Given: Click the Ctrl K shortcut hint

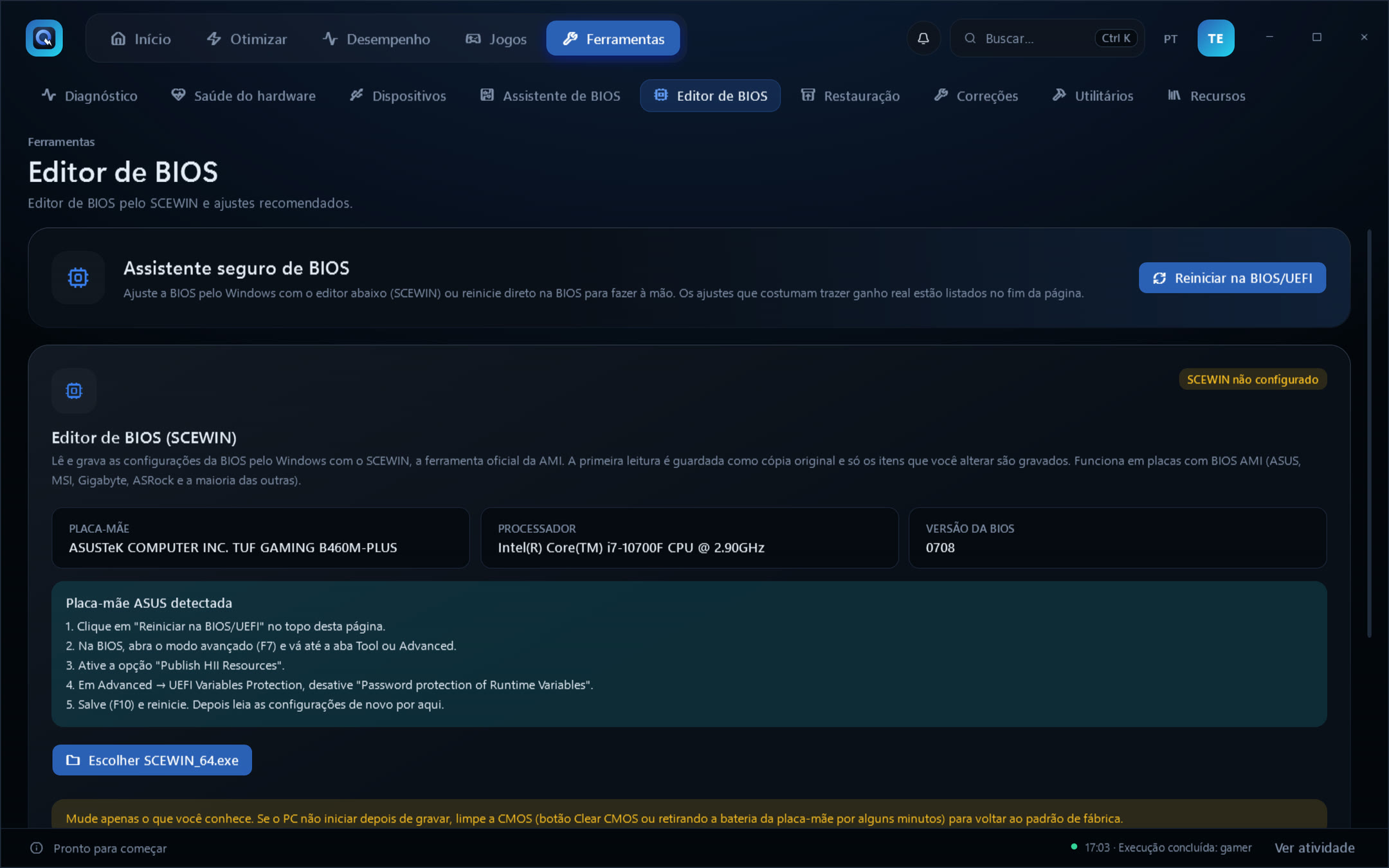Looking at the screenshot, I should coord(1116,38).
